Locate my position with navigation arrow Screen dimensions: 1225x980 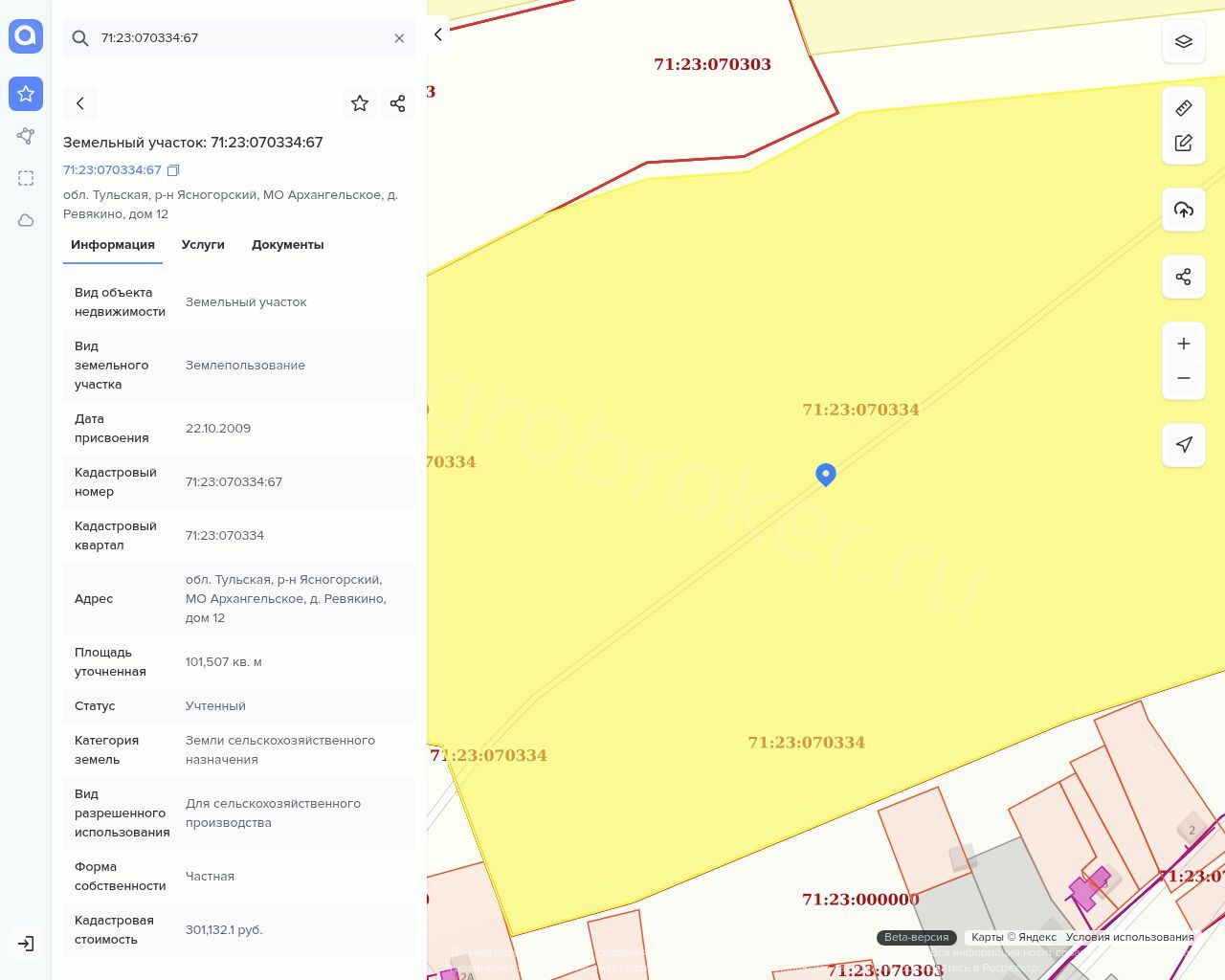click(1184, 445)
